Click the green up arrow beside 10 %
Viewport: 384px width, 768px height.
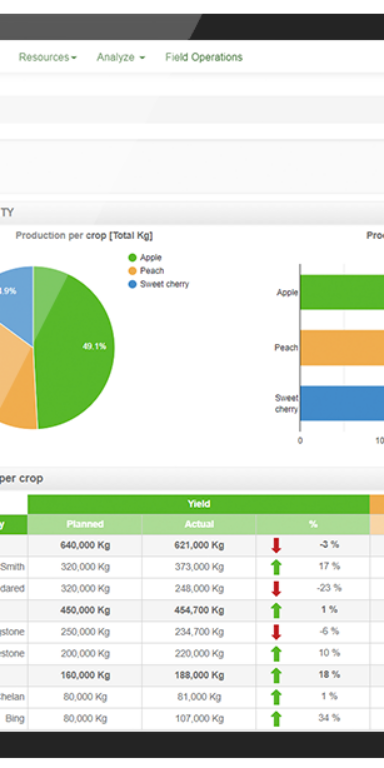[276, 653]
